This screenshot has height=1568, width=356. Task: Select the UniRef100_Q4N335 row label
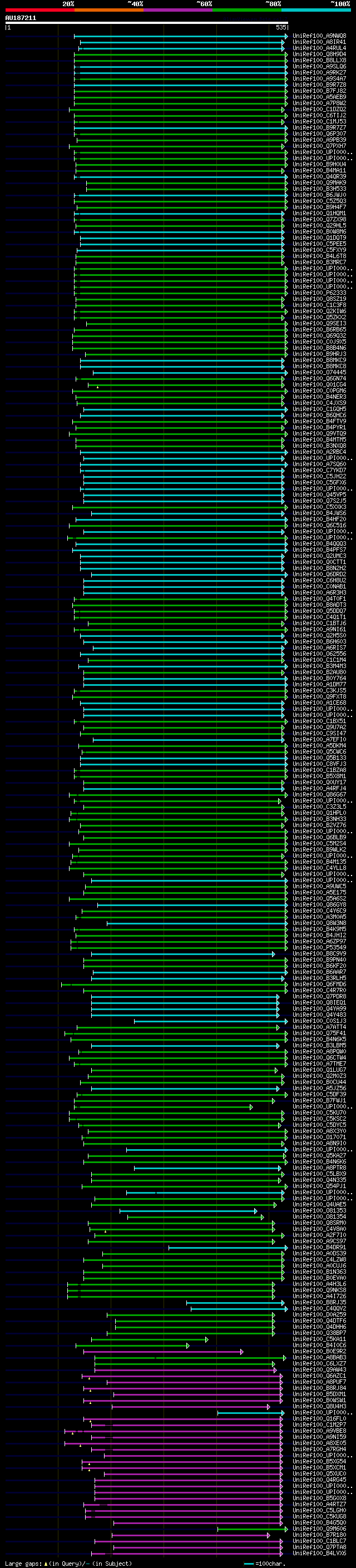(319, 1180)
